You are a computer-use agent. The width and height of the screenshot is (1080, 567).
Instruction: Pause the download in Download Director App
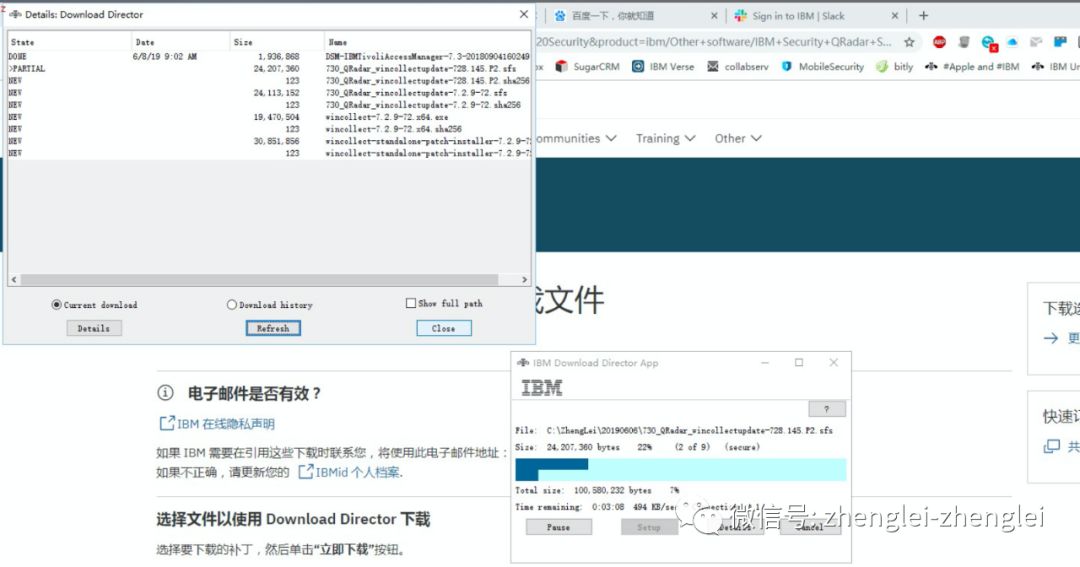tap(559, 527)
